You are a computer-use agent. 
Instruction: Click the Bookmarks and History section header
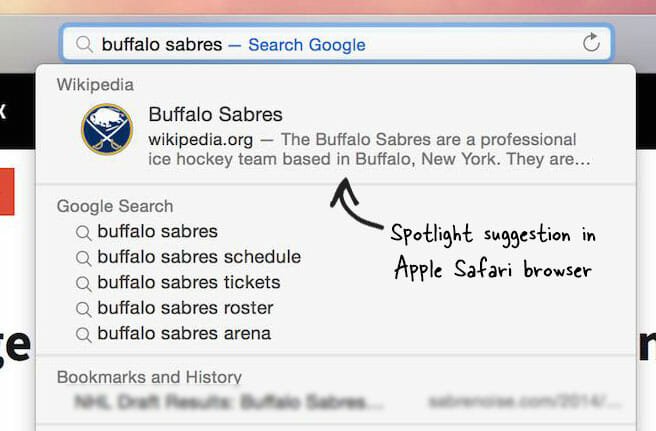[149, 377]
